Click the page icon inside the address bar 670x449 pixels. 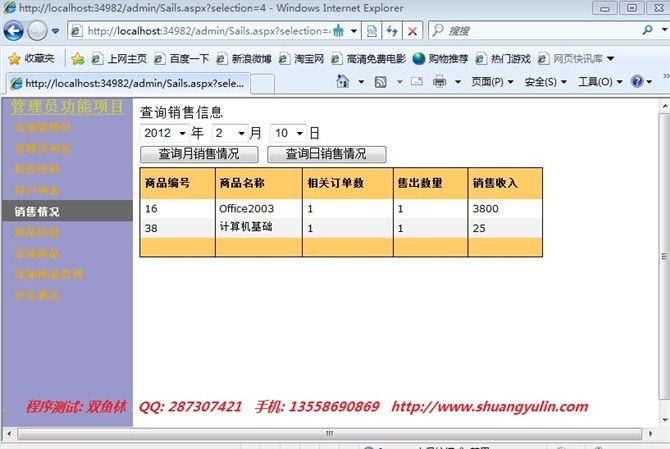(x=76, y=31)
